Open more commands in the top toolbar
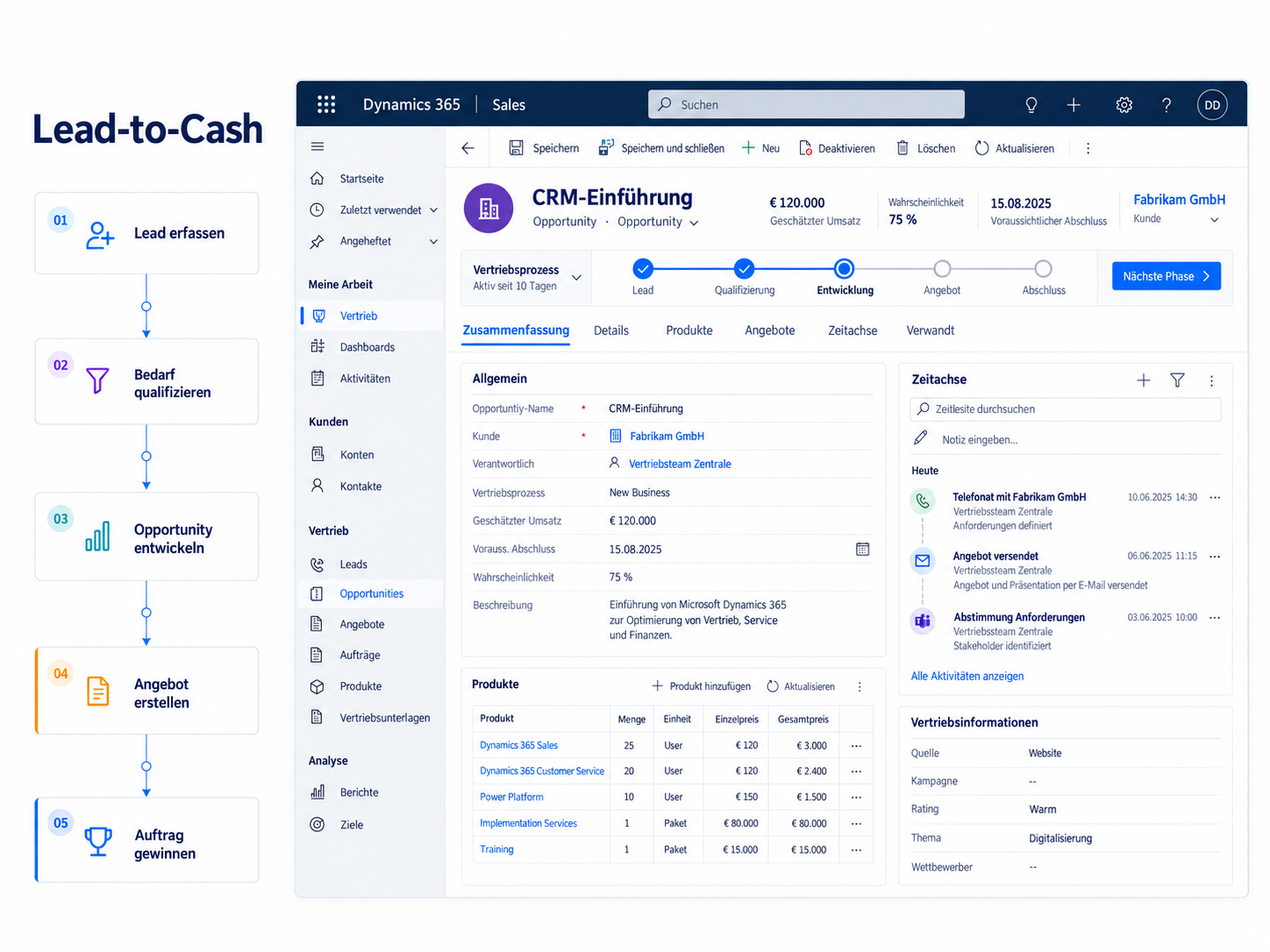1270x952 pixels. tap(1088, 148)
